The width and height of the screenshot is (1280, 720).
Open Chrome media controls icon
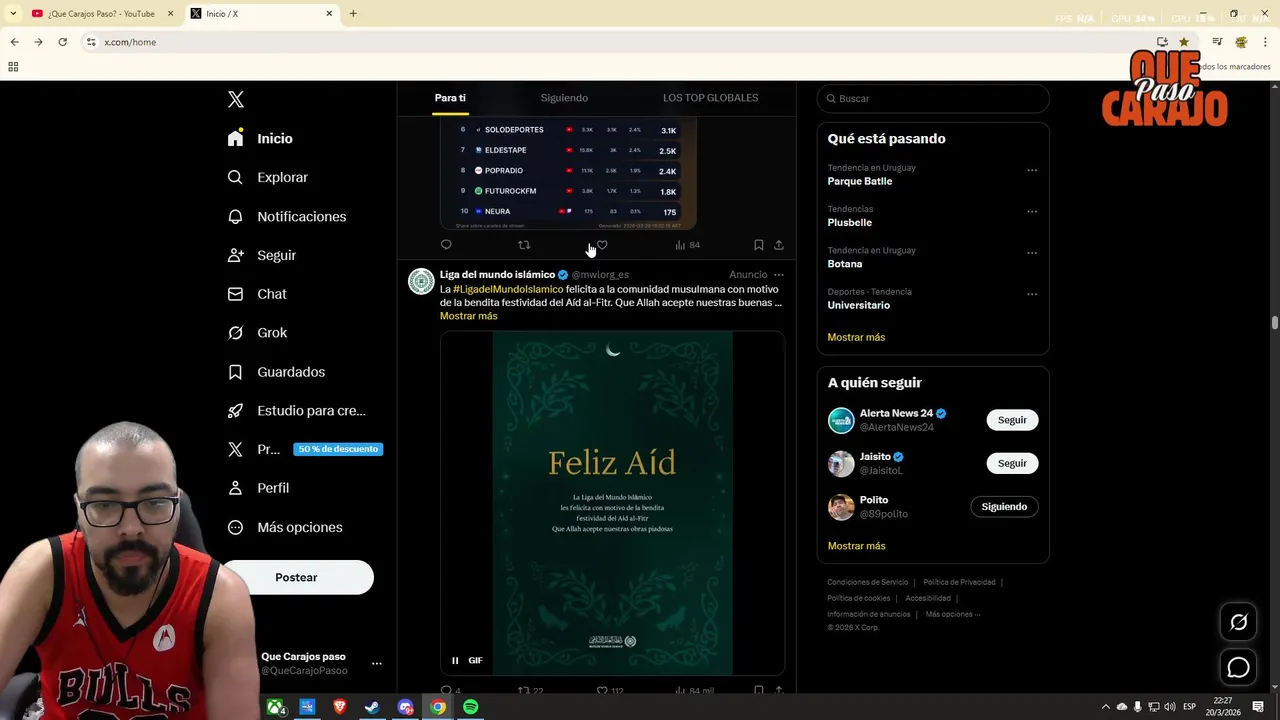[x=1217, y=42]
